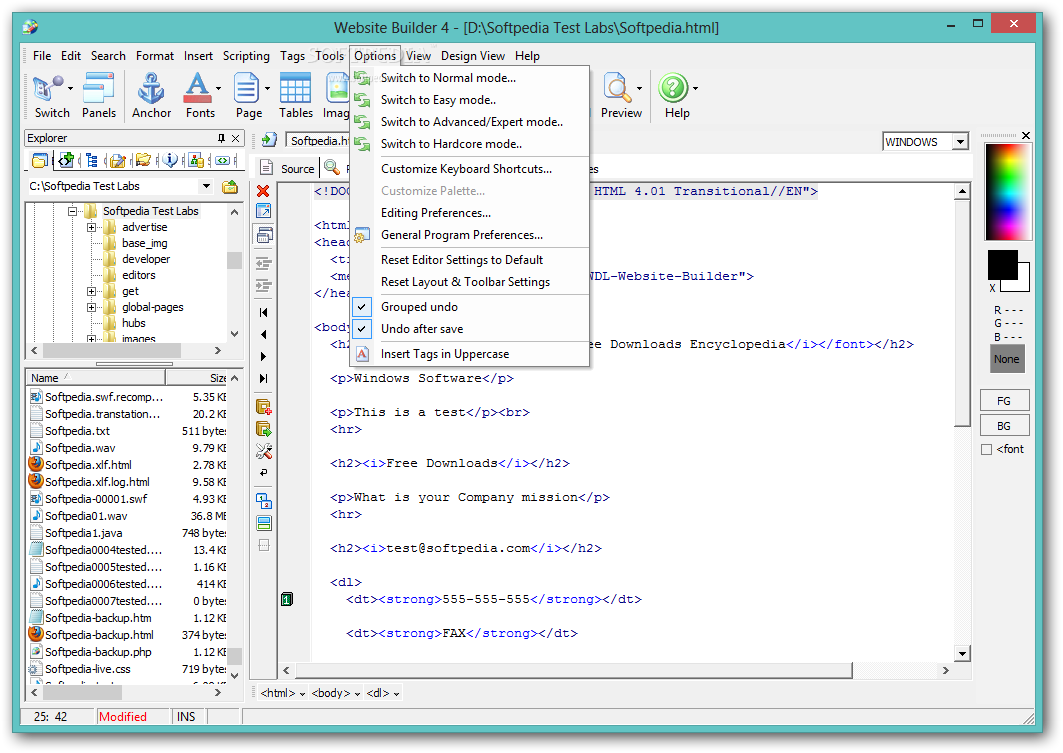The width and height of the screenshot is (1063, 753).
Task: Open the C:\Softpedia Test Labs path dropdown
Action: tap(206, 186)
